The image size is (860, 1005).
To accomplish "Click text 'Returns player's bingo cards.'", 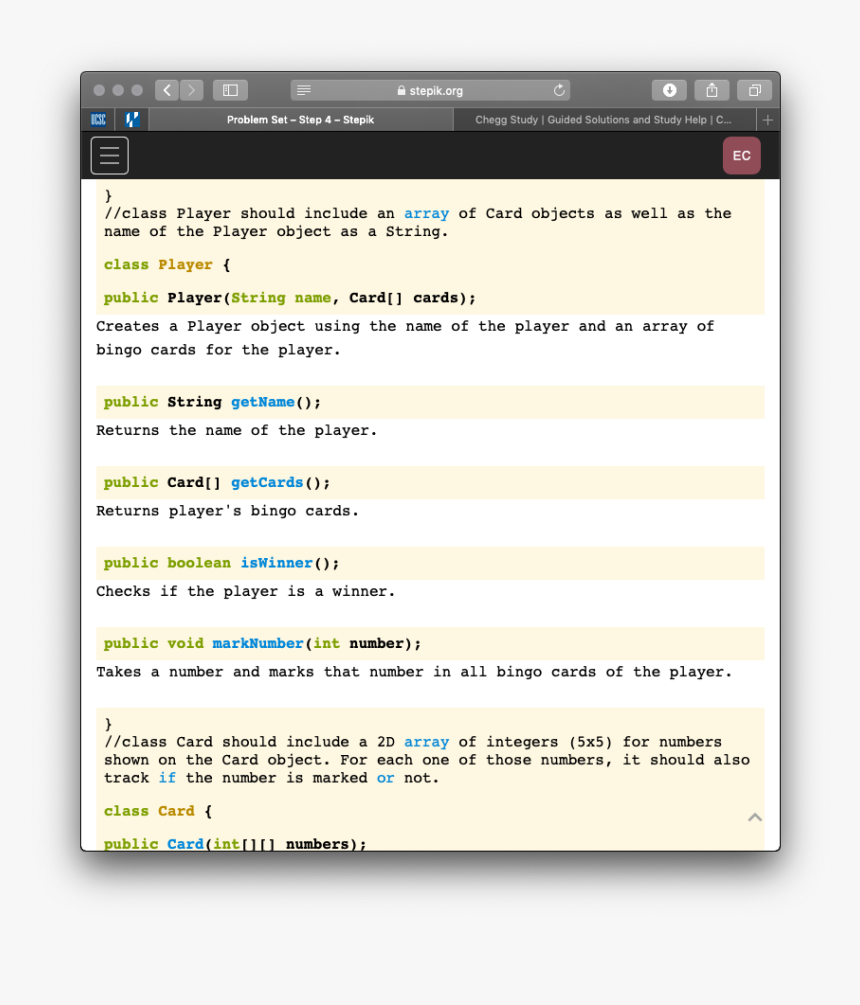I will point(227,511).
